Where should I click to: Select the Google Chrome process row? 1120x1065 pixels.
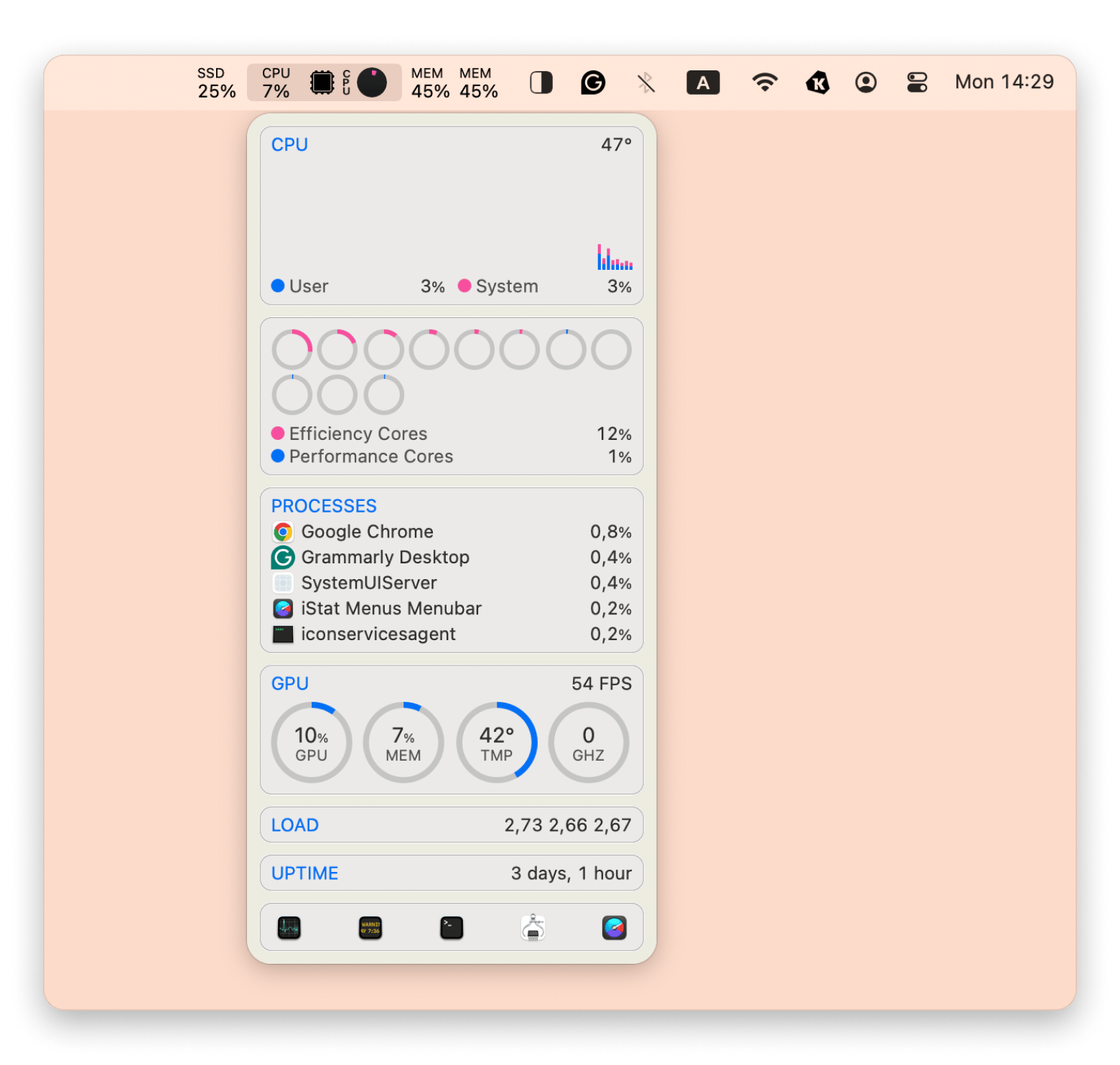click(x=451, y=532)
